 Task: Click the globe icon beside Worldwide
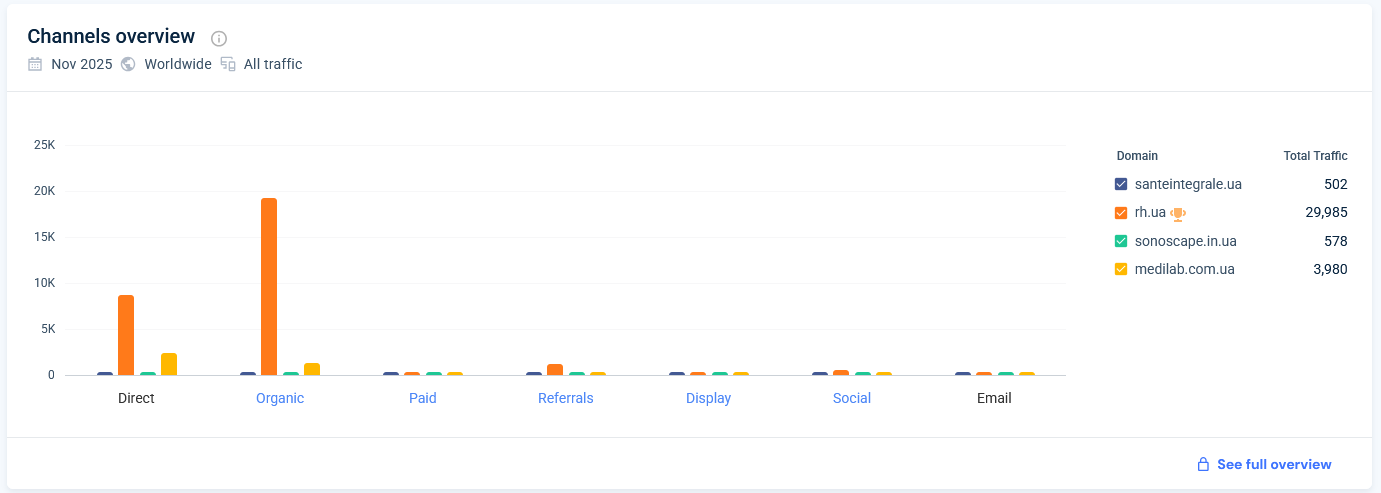pos(128,64)
